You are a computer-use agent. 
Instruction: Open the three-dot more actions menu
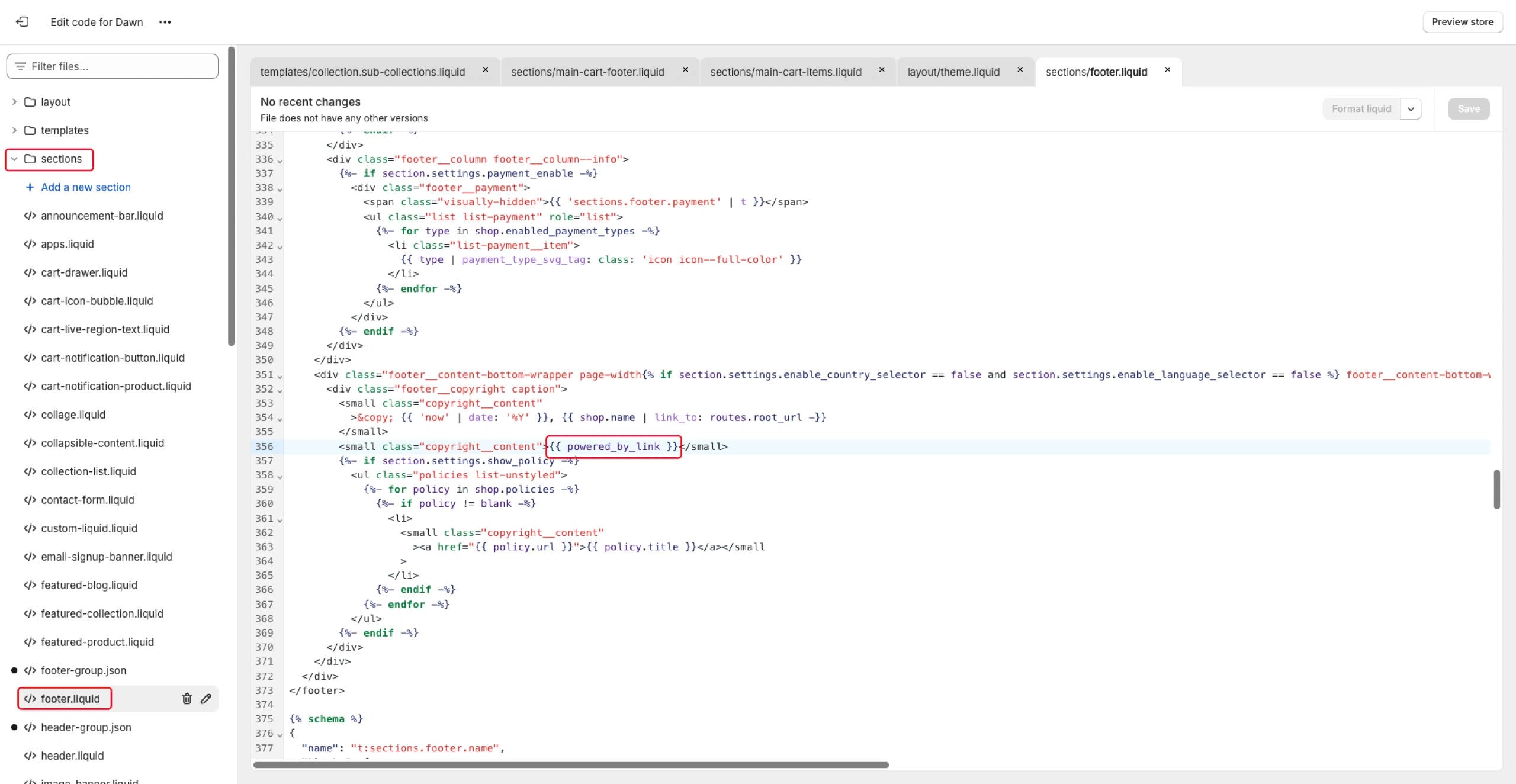pyautogui.click(x=165, y=22)
